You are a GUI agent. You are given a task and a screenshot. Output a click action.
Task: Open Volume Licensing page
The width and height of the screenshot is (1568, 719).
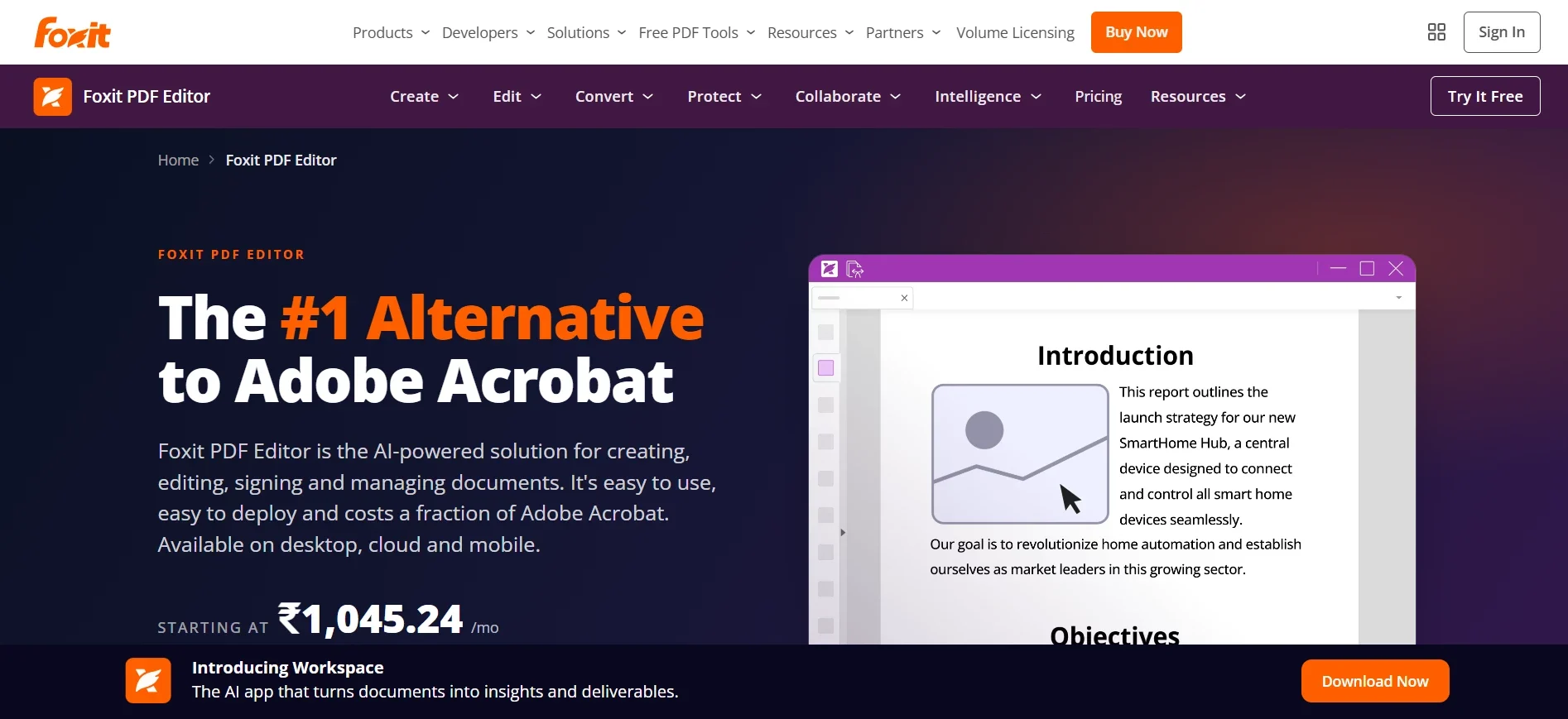pyautogui.click(x=1015, y=32)
